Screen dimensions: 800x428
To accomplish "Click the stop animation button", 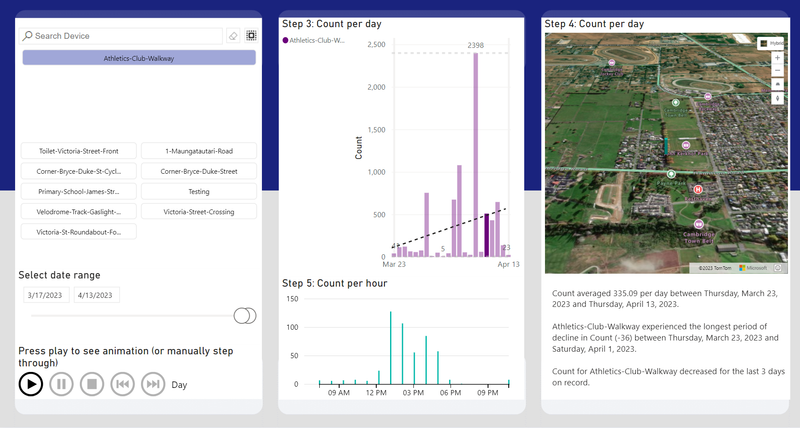I will tap(91, 384).
